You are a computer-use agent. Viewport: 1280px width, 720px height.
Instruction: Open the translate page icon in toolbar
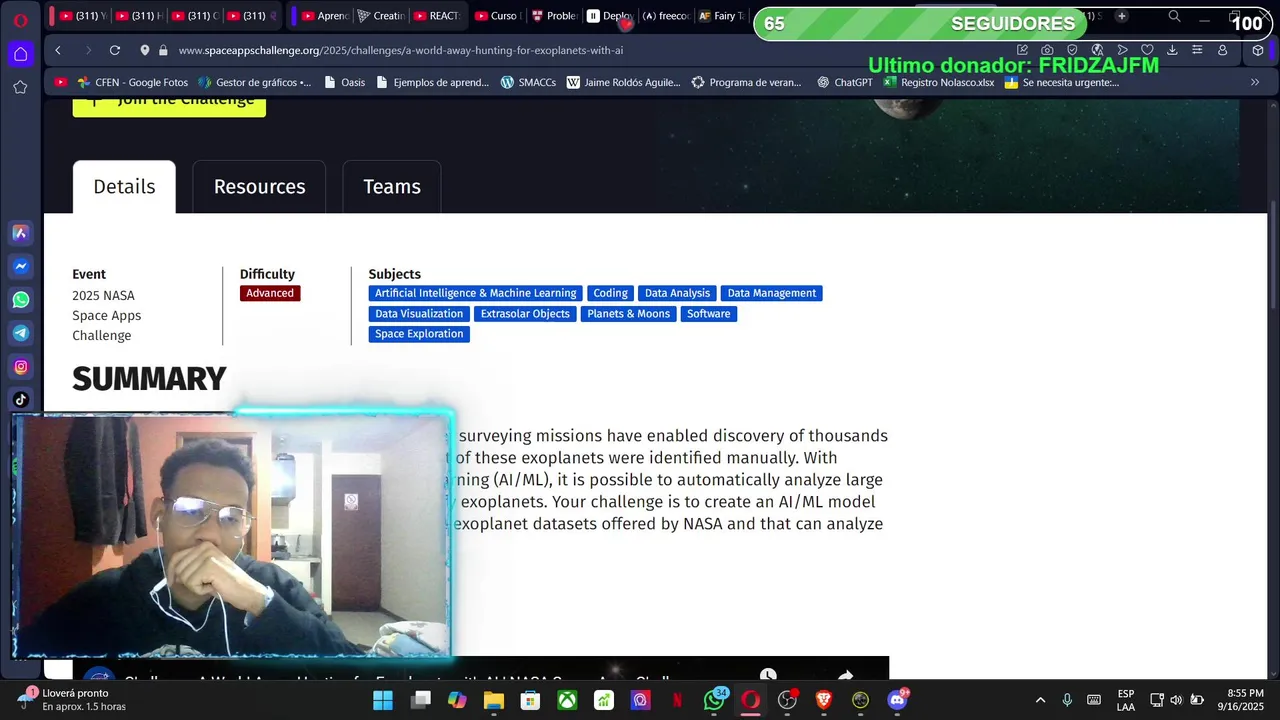tap(1097, 50)
